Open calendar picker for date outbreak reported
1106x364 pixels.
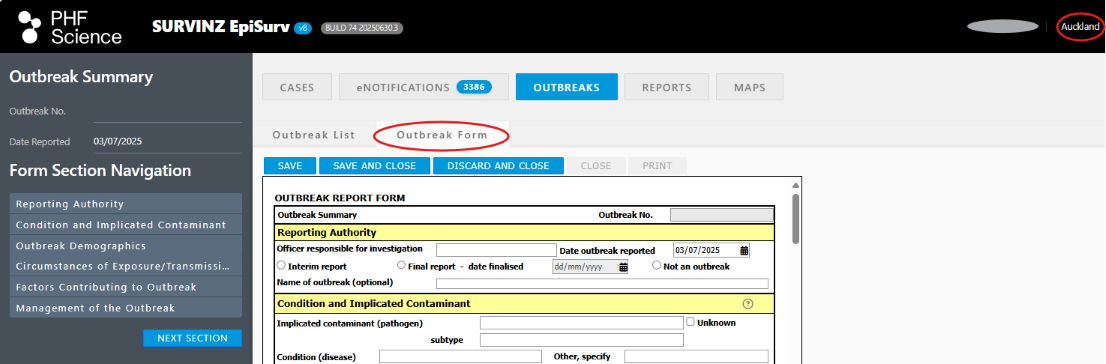[744, 250]
